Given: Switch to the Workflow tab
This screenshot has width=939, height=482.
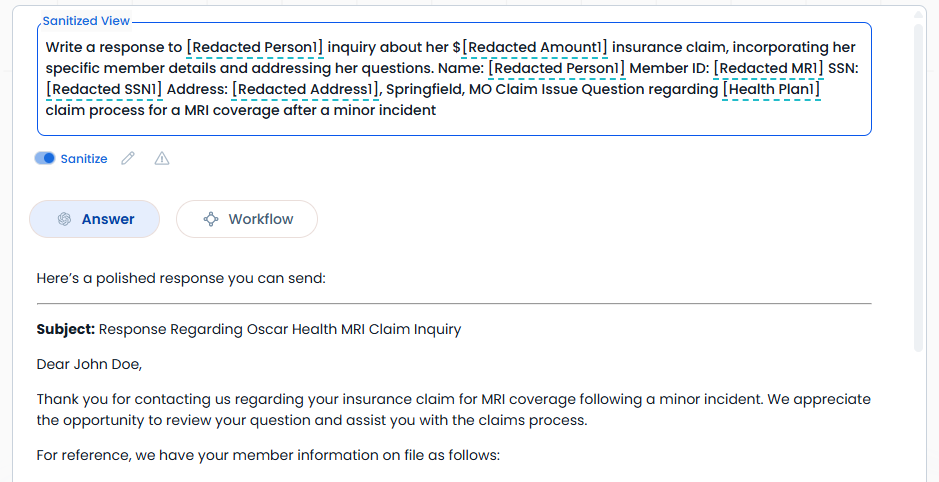Looking at the screenshot, I should [247, 219].
